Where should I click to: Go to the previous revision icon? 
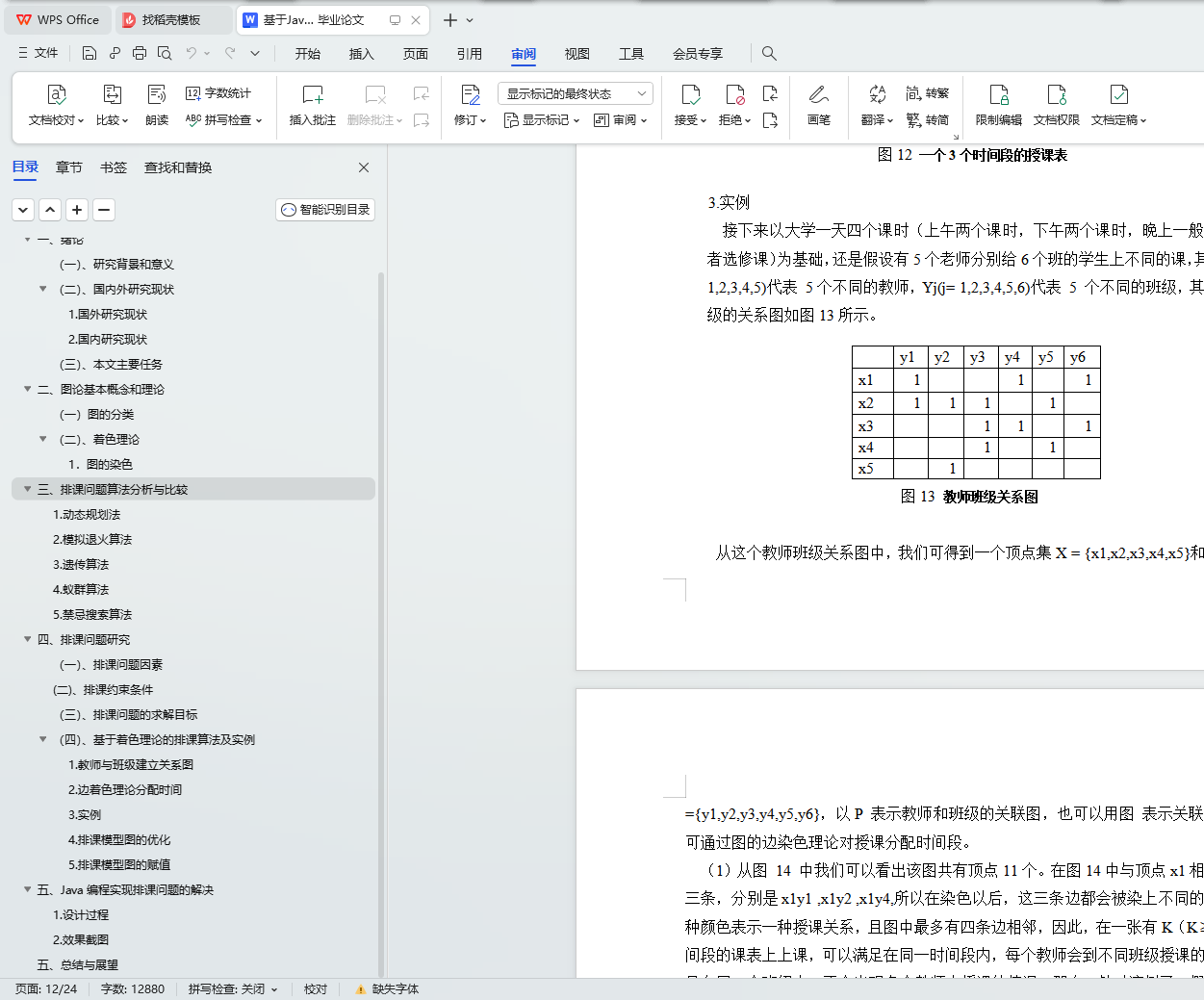pos(770,93)
